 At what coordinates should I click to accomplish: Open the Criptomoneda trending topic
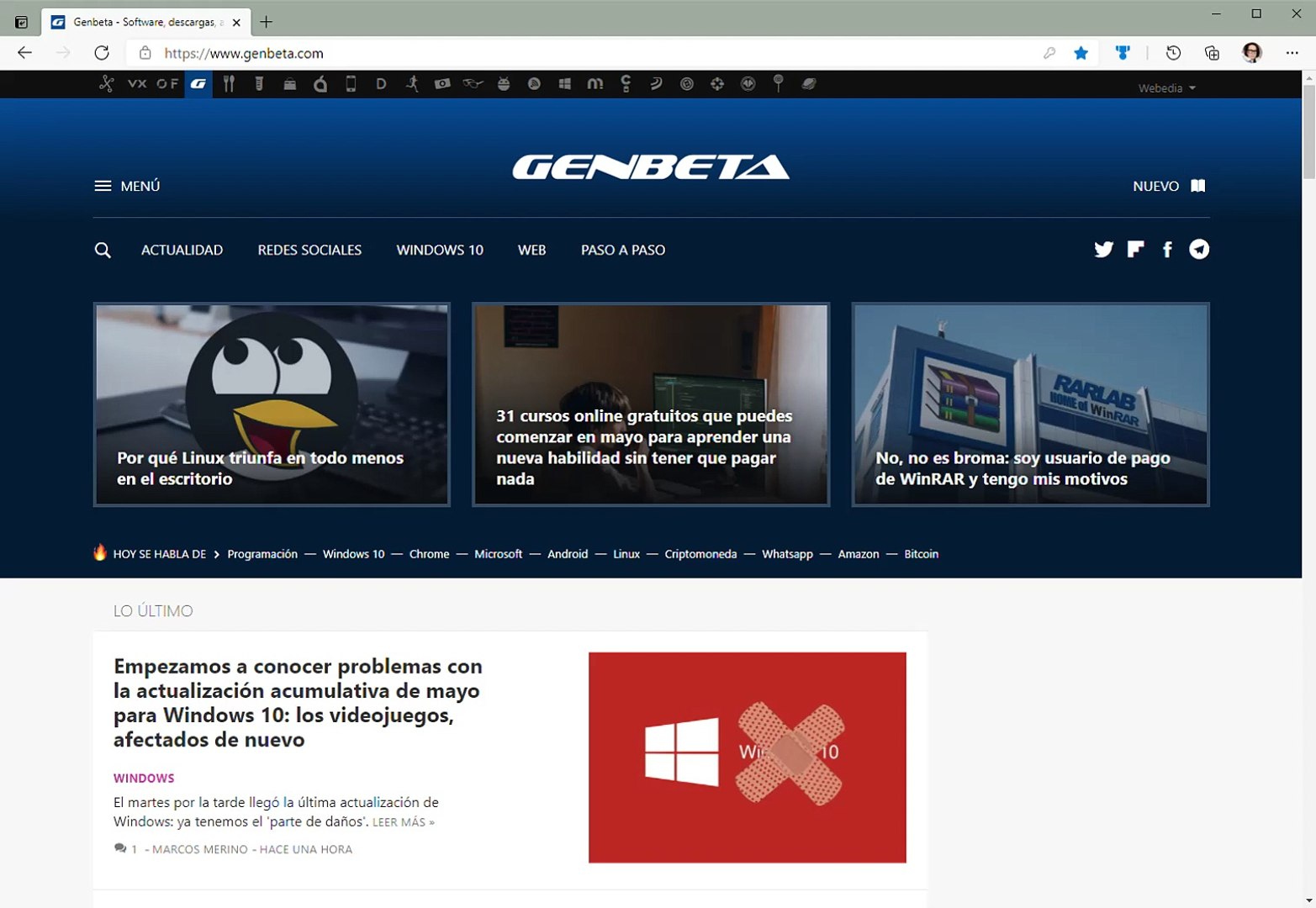click(x=700, y=554)
